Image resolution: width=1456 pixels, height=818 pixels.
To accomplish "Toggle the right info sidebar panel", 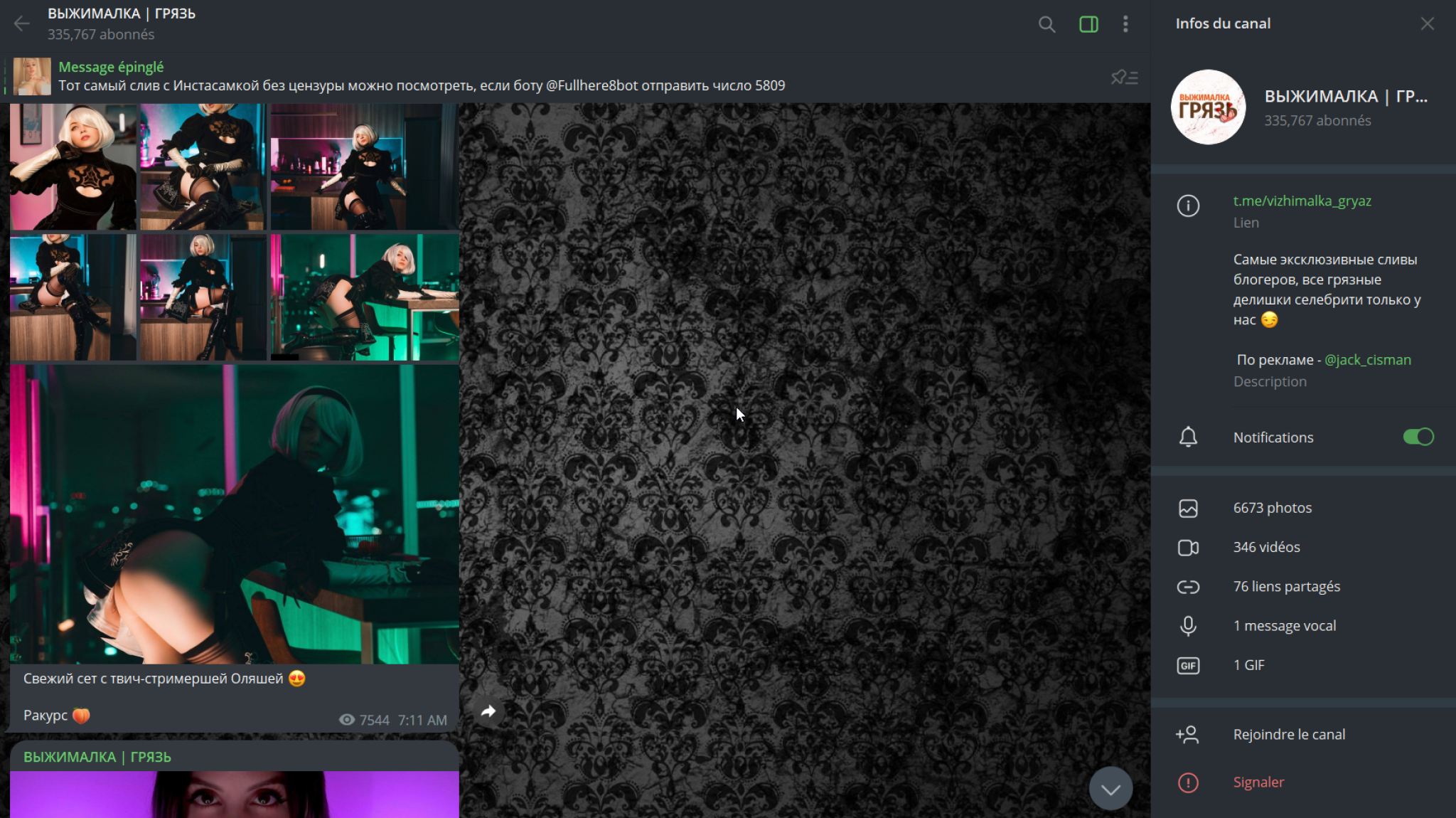I will coord(1088,24).
